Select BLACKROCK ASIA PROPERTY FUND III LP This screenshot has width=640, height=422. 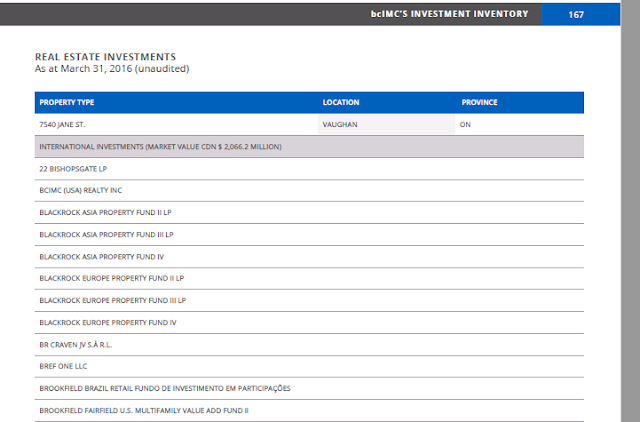click(x=309, y=234)
